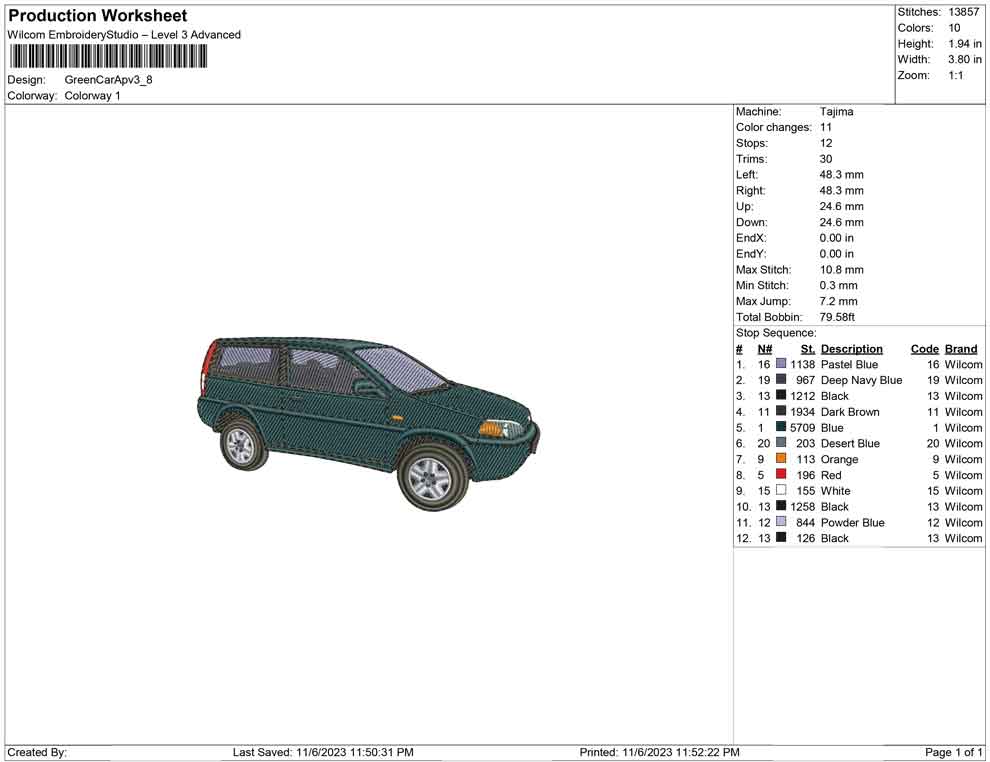Click the Brand column header
The height and width of the screenshot is (762, 990).
[960, 348]
